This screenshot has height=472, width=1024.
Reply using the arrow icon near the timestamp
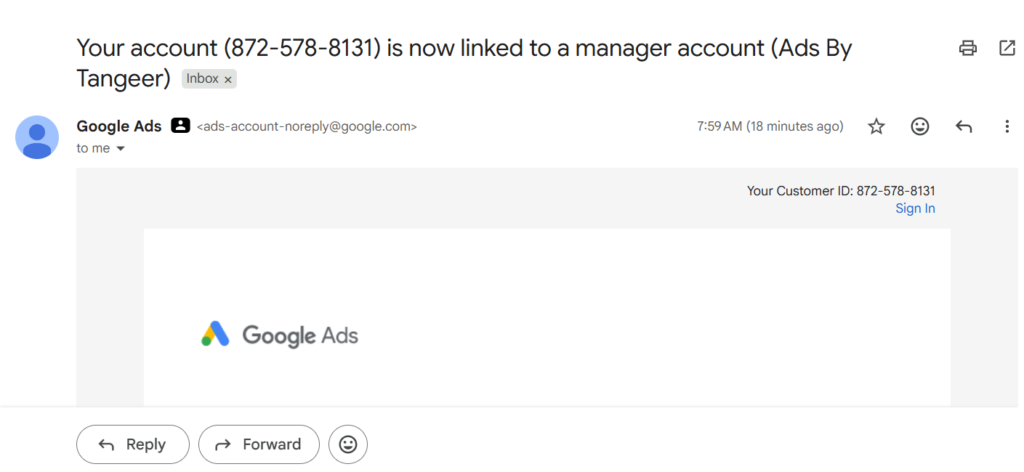coord(964,127)
